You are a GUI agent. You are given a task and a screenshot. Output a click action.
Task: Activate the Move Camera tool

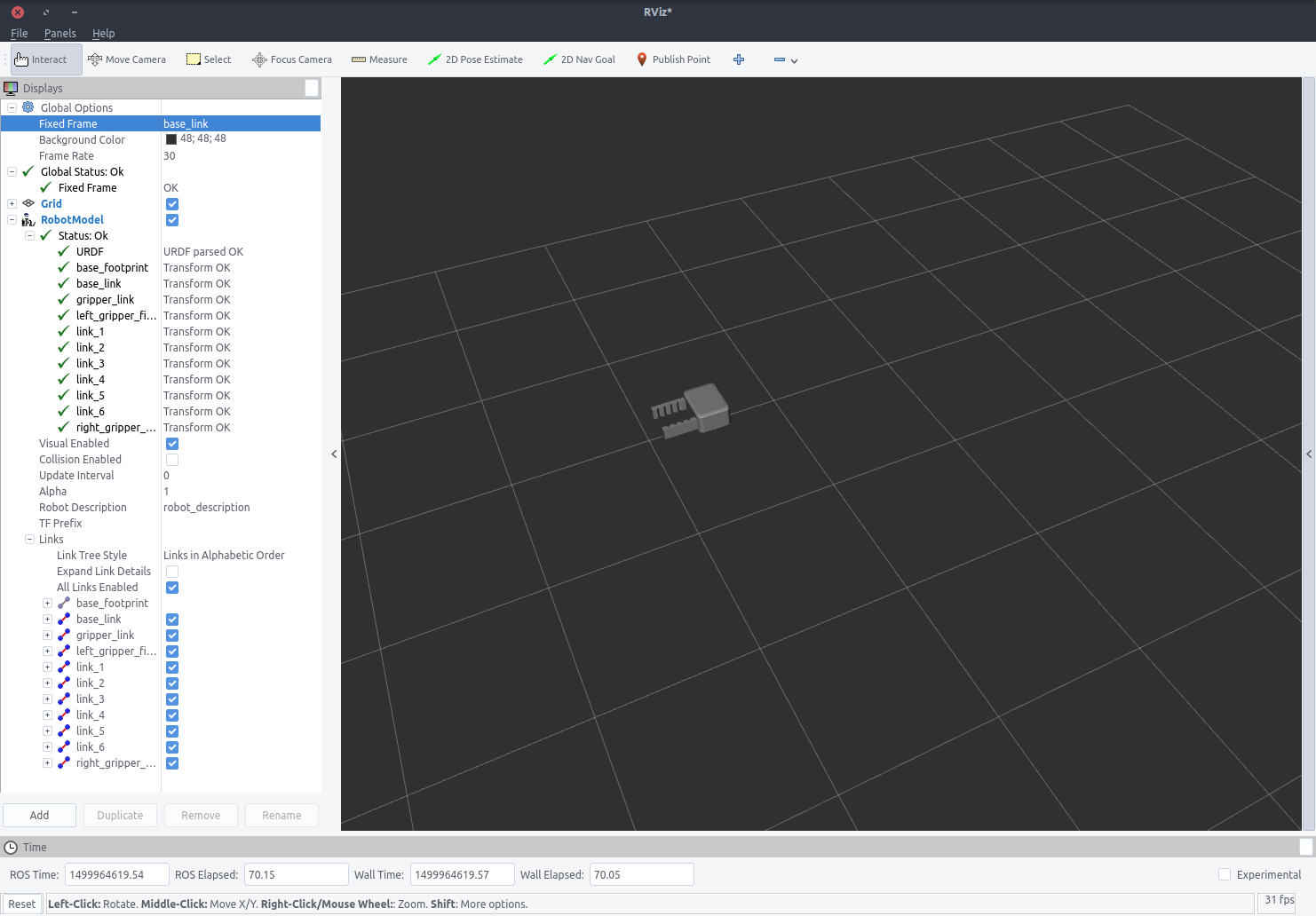(127, 59)
